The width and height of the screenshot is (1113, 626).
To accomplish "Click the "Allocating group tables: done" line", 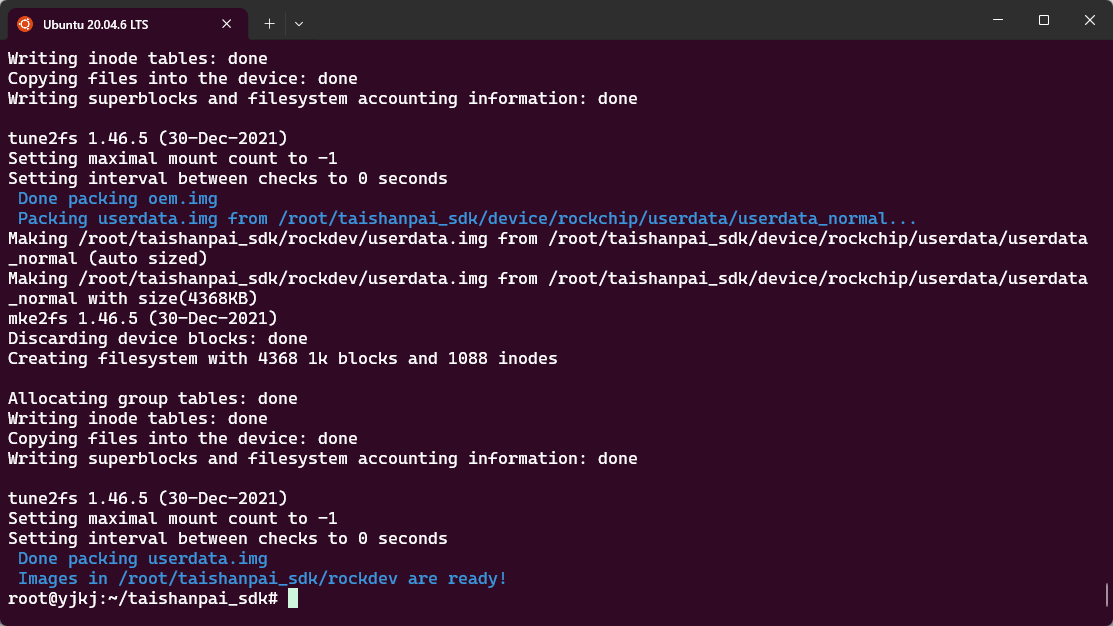I will point(153,398).
